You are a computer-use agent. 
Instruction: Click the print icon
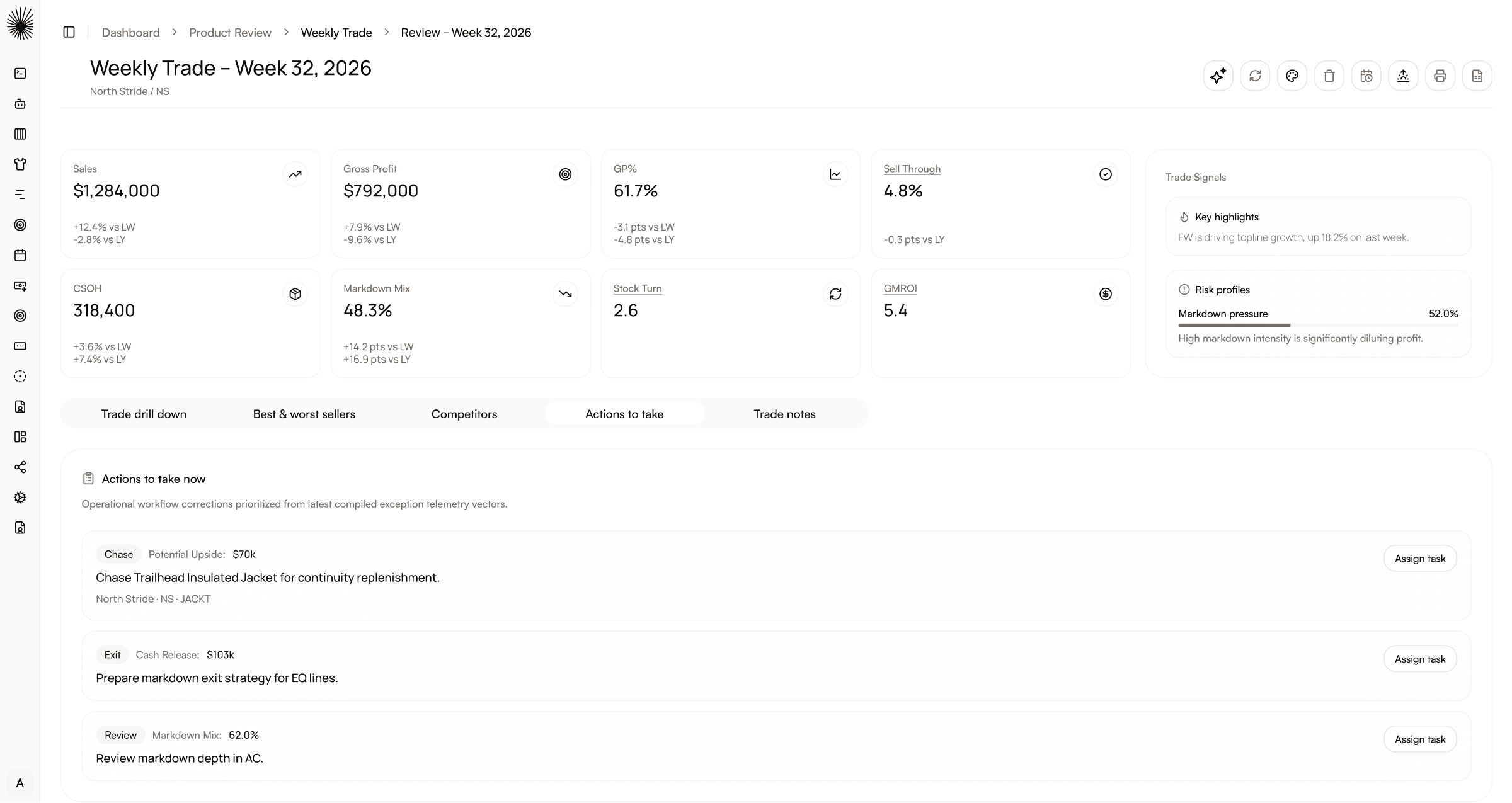(x=1440, y=76)
